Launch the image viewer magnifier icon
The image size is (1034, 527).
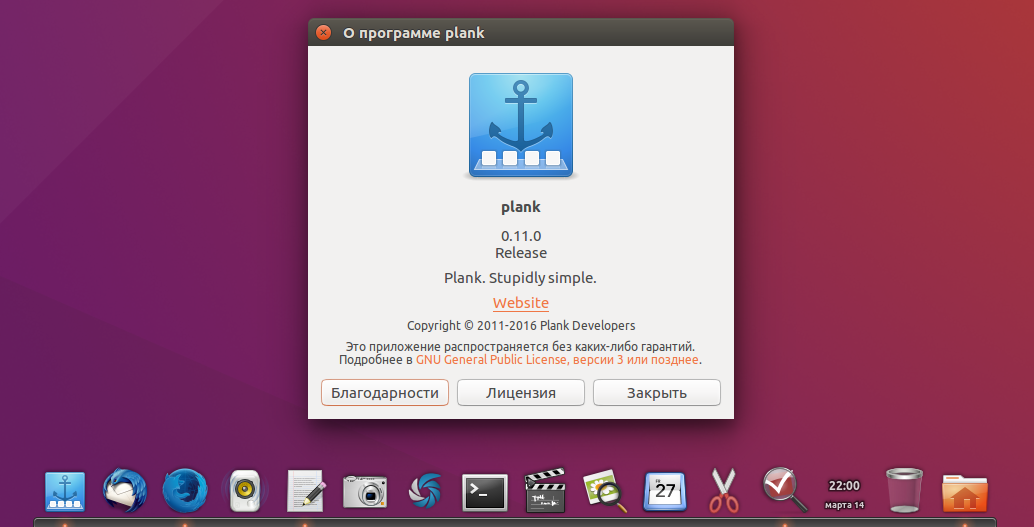click(605, 491)
